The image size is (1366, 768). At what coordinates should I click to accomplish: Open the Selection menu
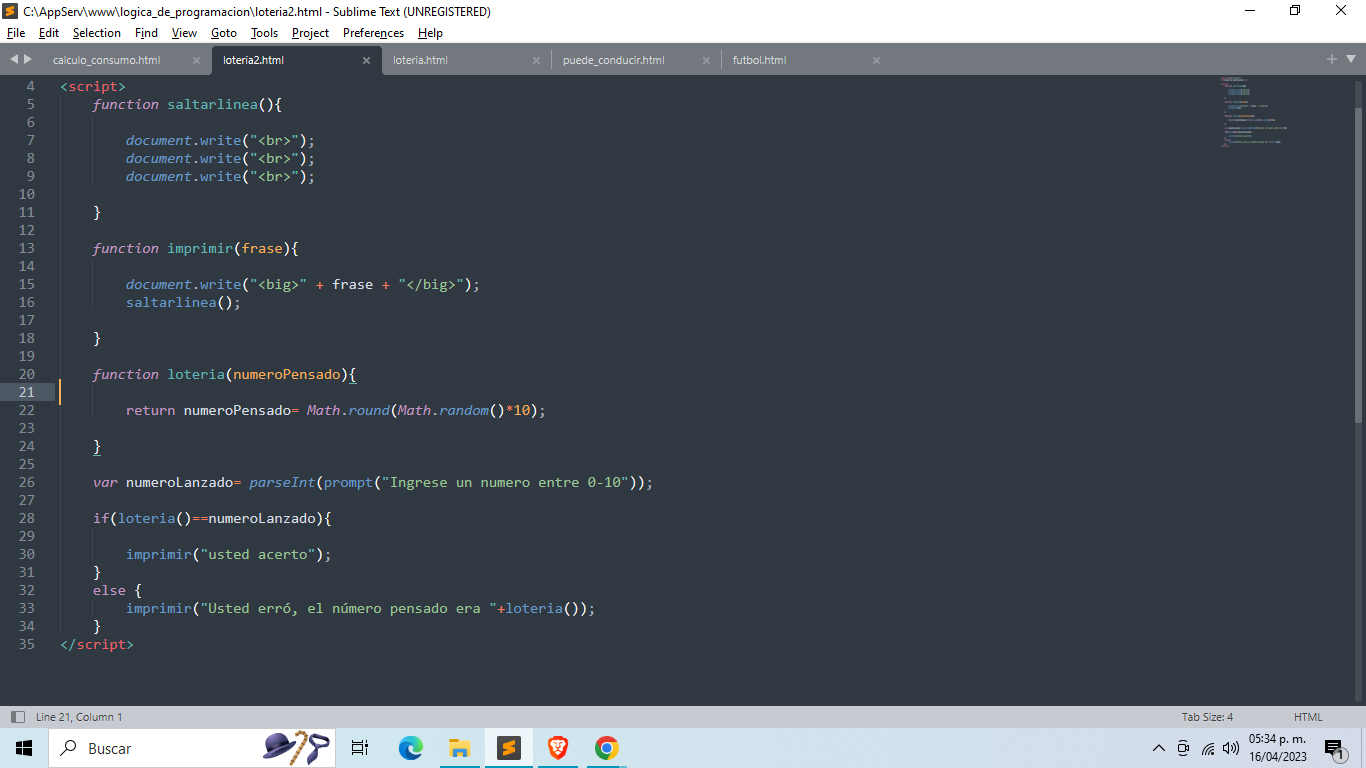point(97,33)
